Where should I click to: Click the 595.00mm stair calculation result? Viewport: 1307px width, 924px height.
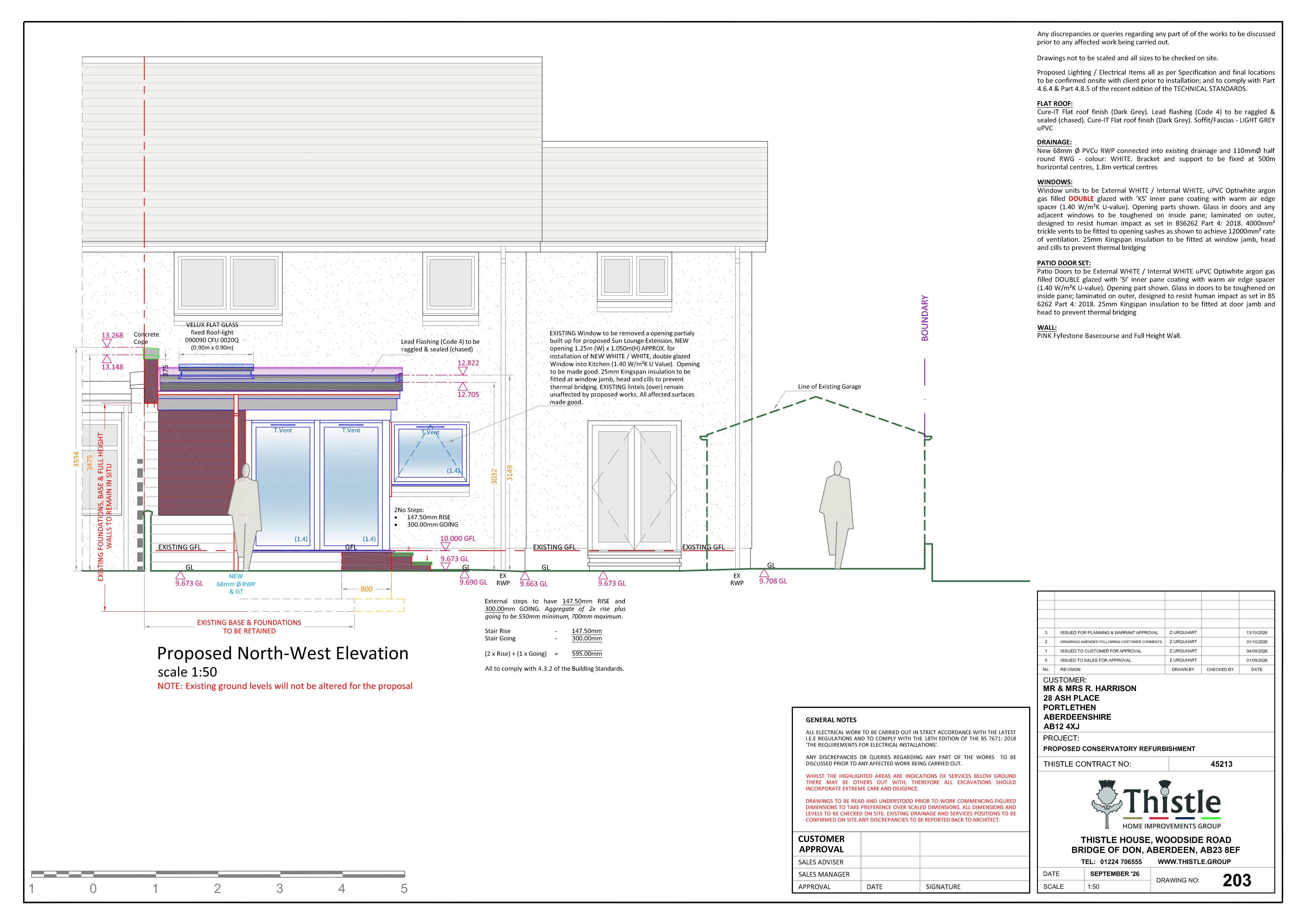coord(587,653)
